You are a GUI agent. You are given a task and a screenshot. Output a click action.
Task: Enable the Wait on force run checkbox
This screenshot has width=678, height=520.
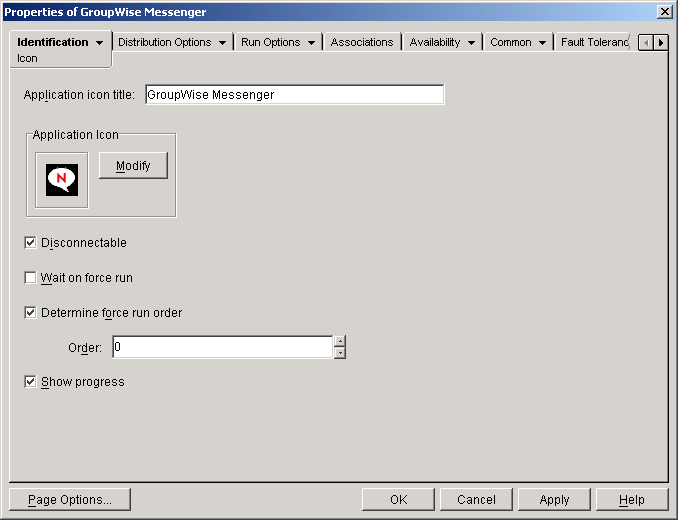[30, 278]
